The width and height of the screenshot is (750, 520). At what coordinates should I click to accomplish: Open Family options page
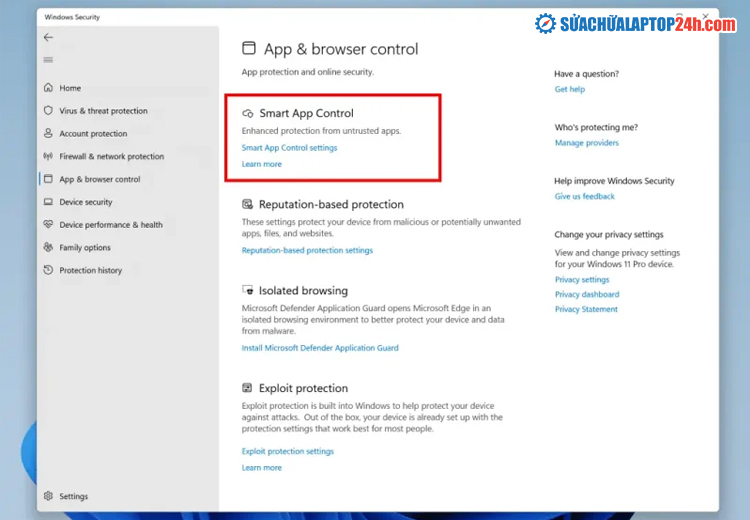(x=85, y=248)
